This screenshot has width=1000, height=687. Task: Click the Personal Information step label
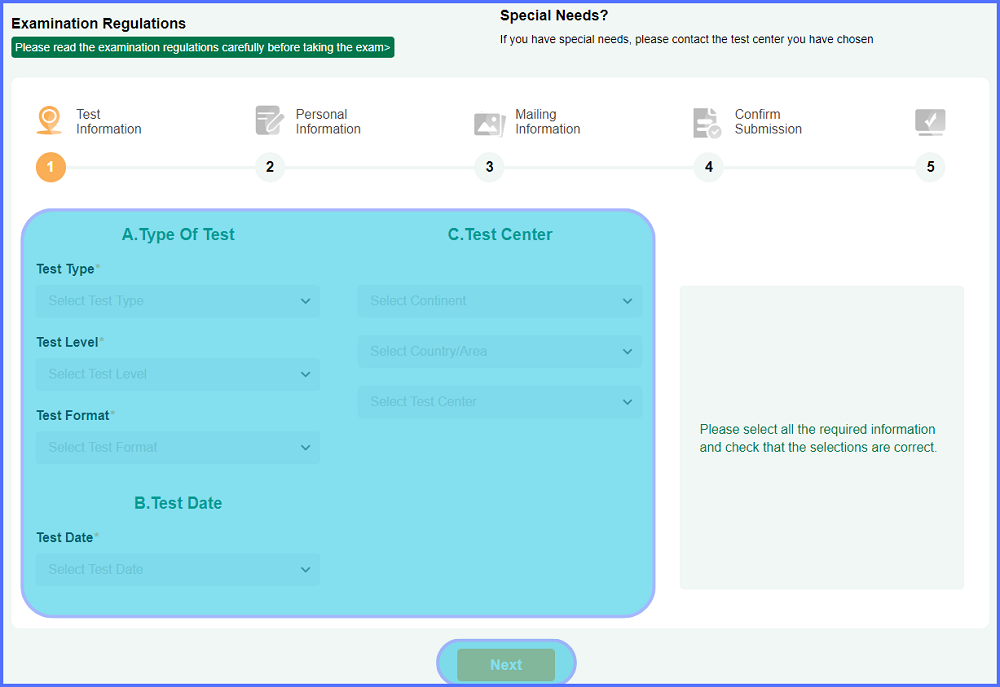tap(327, 122)
